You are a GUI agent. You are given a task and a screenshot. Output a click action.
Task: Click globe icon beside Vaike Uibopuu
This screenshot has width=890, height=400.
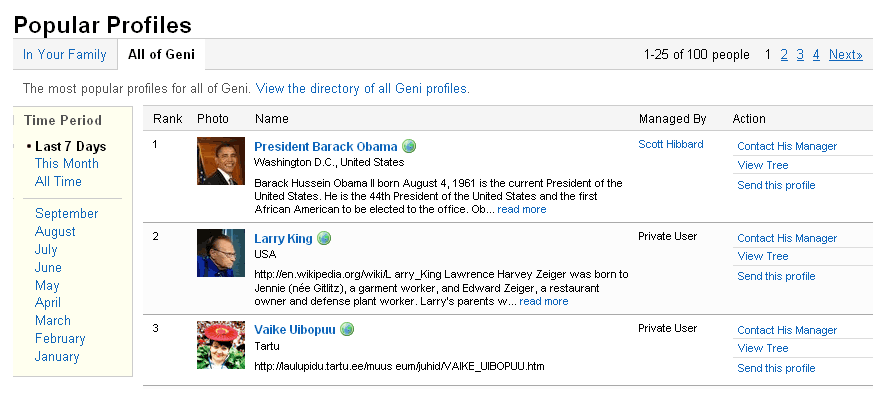[x=347, y=330]
